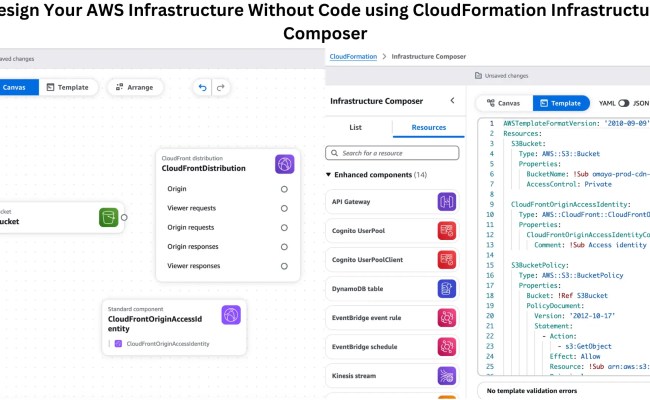Click 'No template validation errors' status
Screen dimensions: 650x400
coord(532,390)
